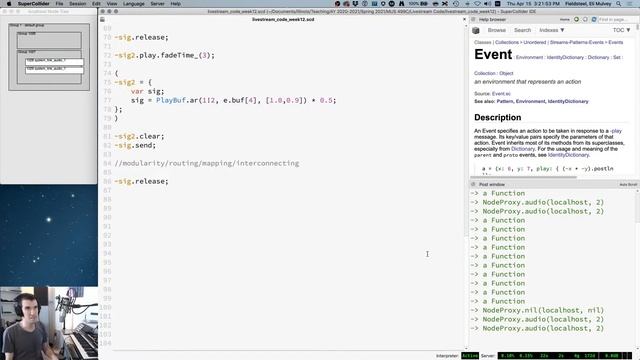Open the Event.sc source link
640x360 pixels.
click(501, 94)
